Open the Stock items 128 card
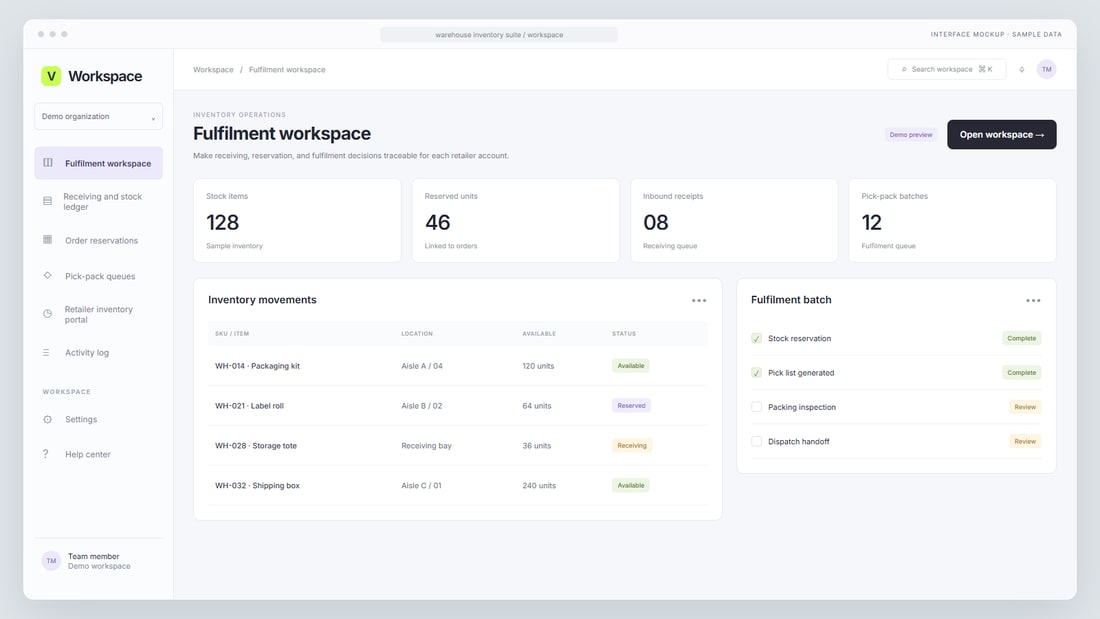Screen dimensions: 1100x619 point(297,220)
